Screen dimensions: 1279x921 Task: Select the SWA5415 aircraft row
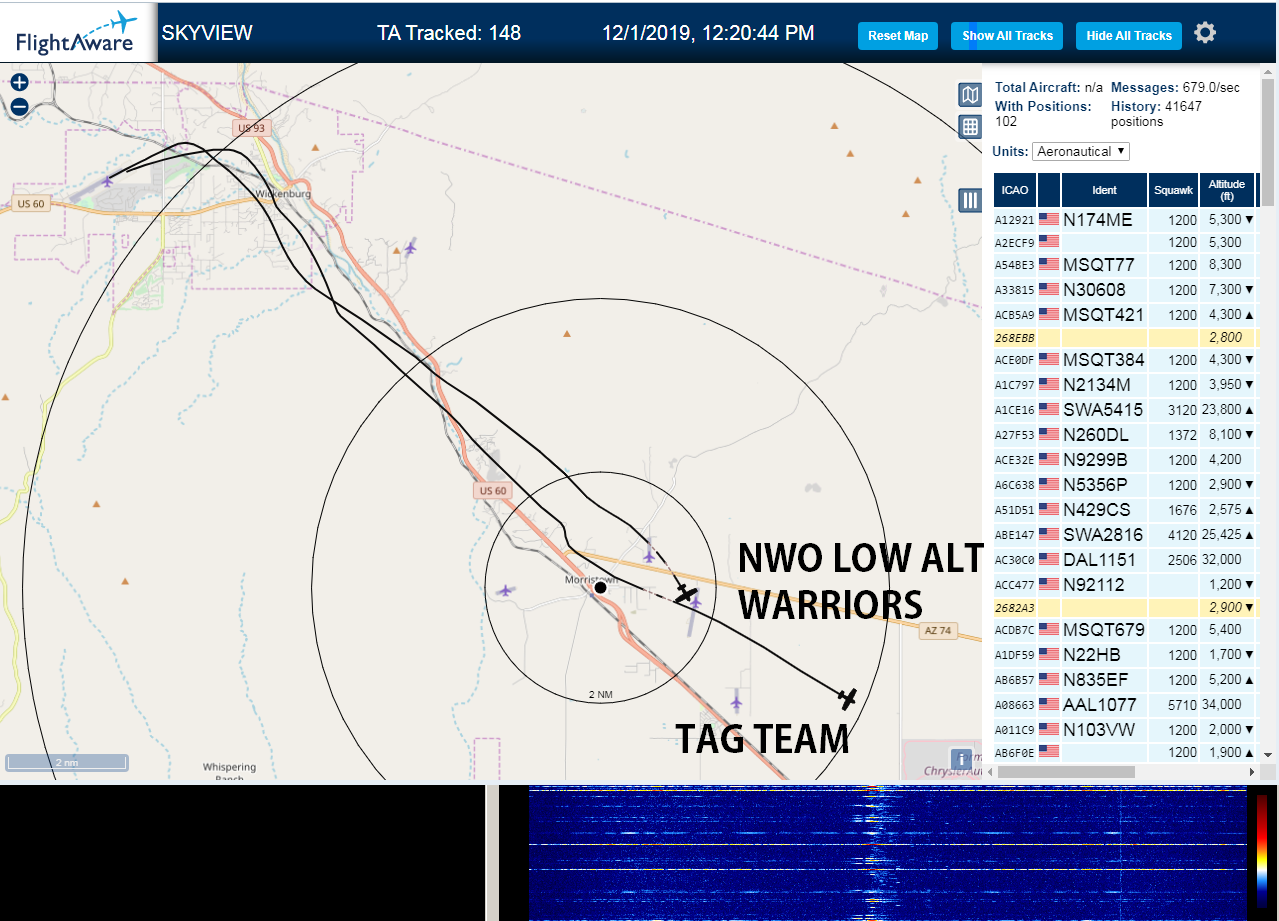point(1125,410)
